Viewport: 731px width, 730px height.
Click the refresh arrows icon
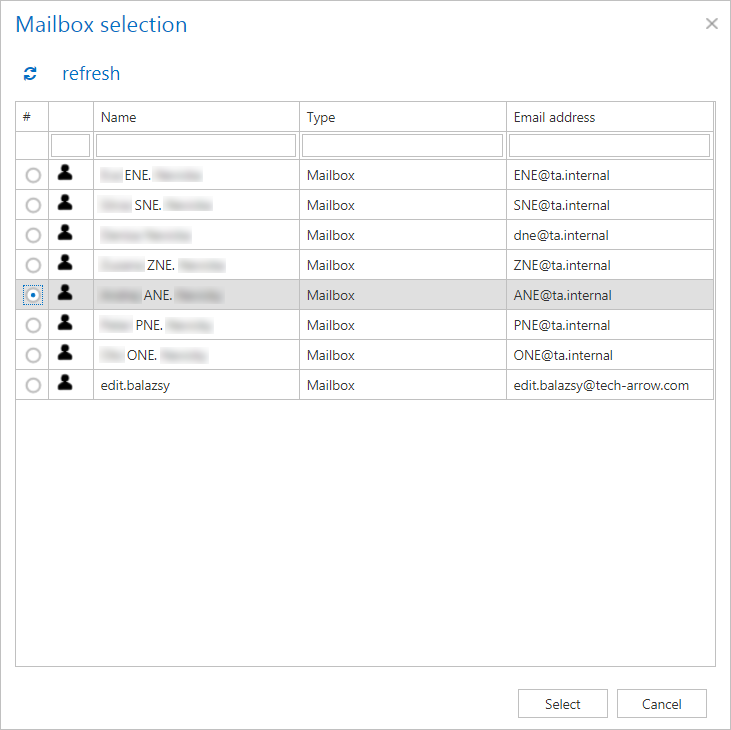pyautogui.click(x=30, y=74)
